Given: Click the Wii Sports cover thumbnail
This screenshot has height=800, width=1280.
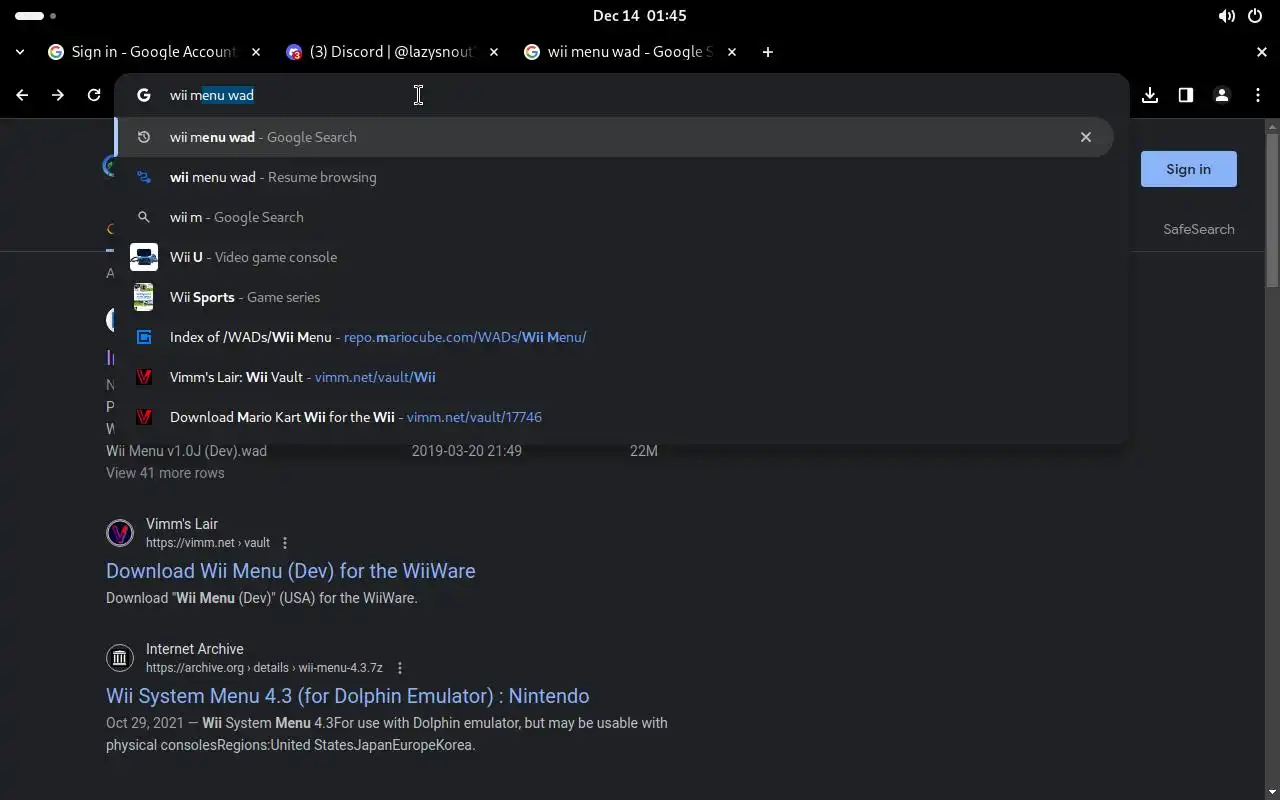Looking at the screenshot, I should tap(144, 297).
